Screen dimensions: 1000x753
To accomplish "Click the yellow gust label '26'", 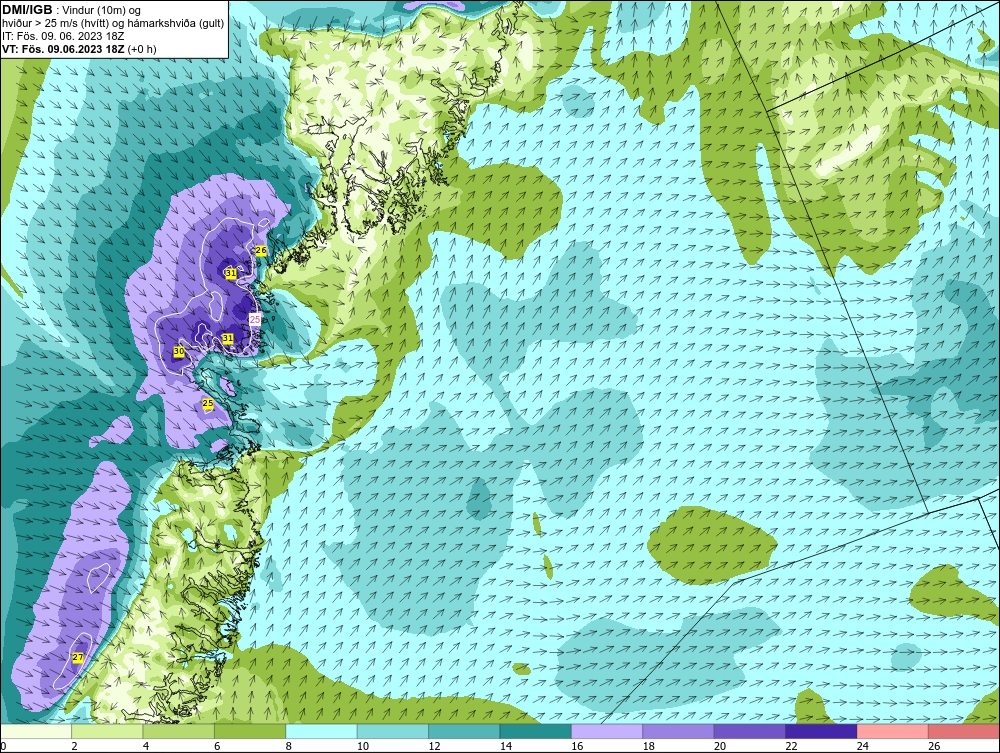I will coord(261,251).
